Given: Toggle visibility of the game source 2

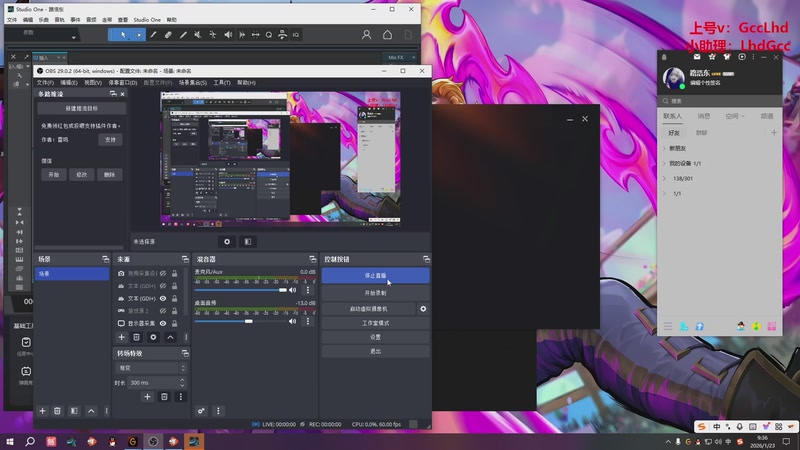Looking at the screenshot, I should (x=163, y=311).
